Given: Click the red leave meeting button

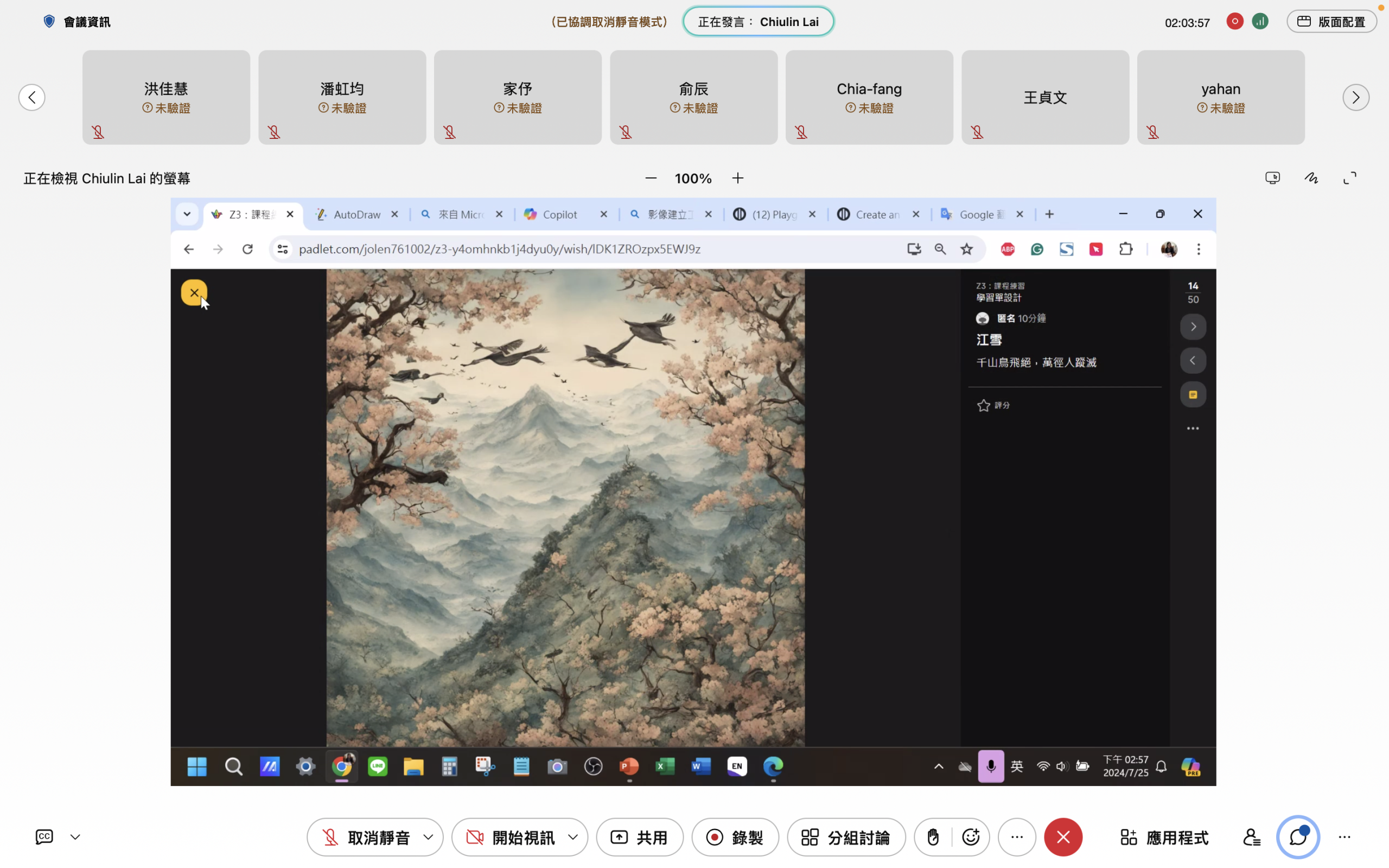Looking at the screenshot, I should tap(1063, 837).
